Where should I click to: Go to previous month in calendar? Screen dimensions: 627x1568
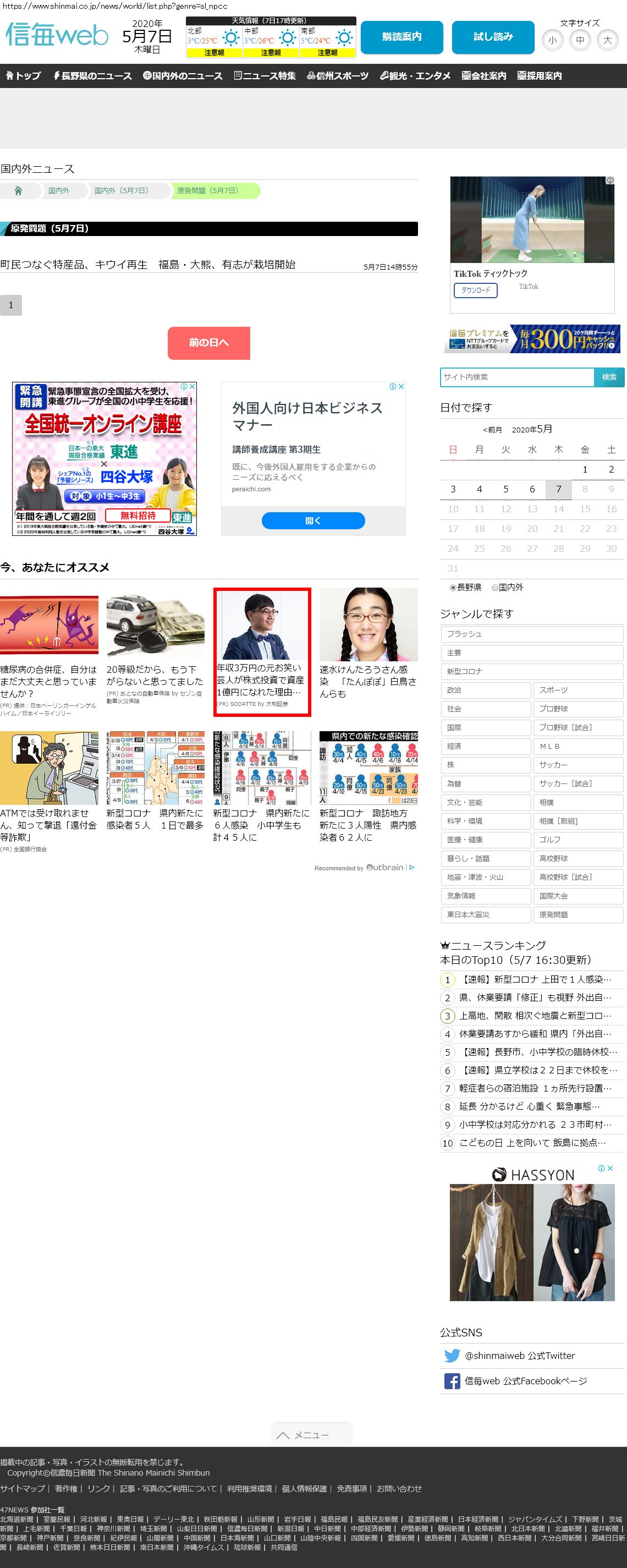pos(492,430)
